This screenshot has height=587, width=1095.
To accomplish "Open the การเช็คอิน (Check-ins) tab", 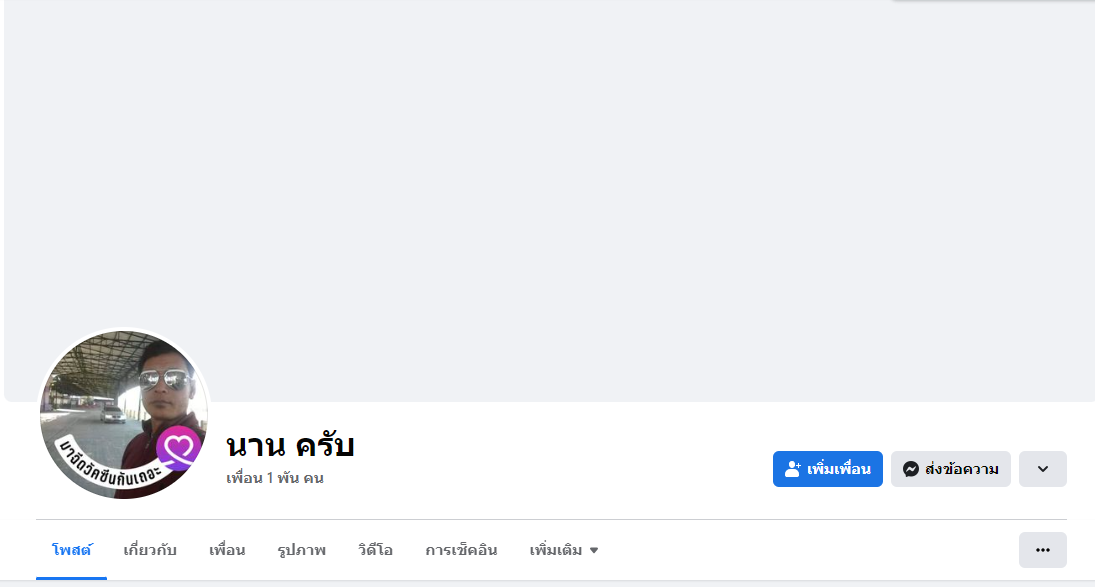I will click(x=461, y=550).
